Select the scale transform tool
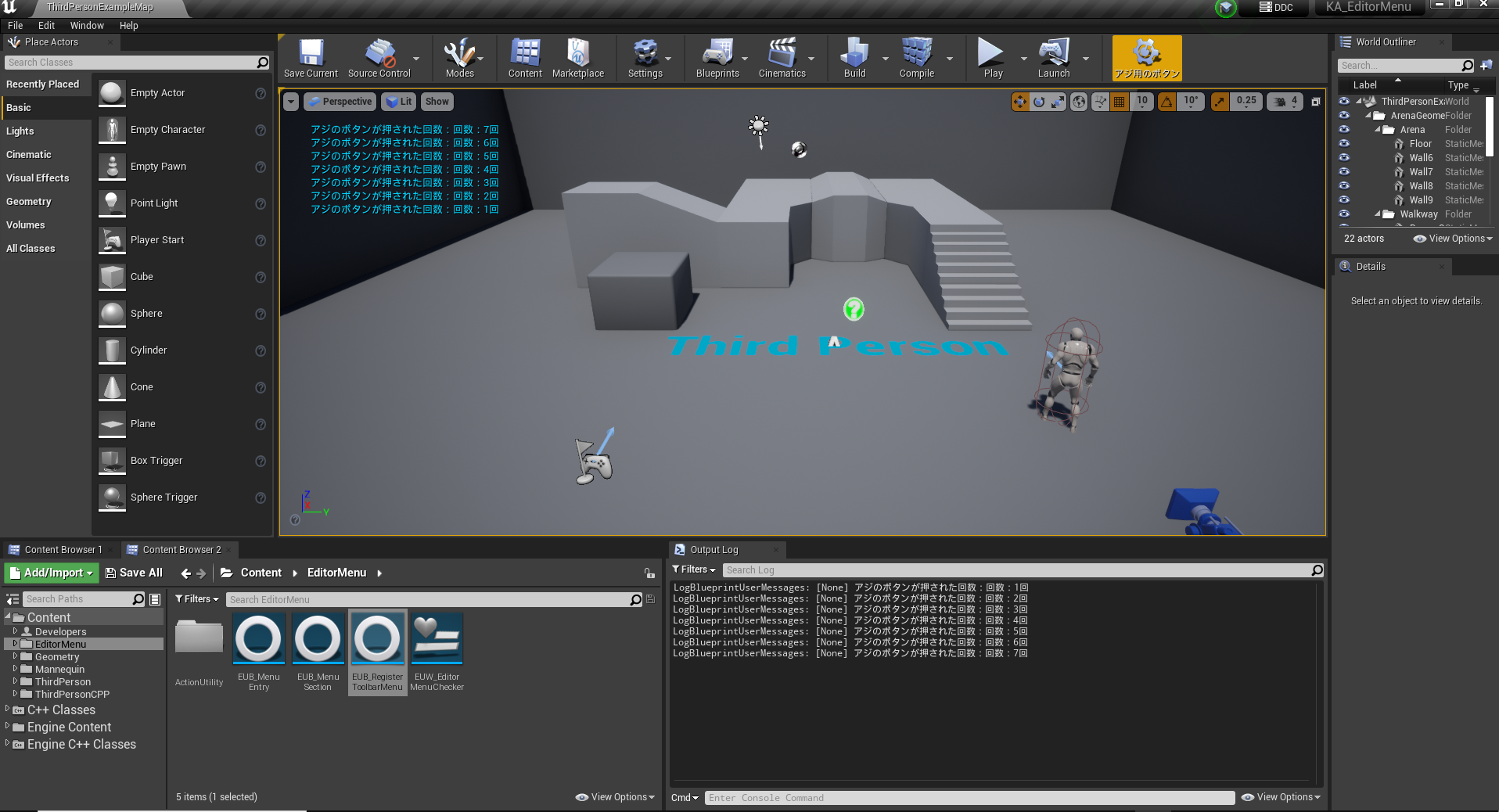Viewport: 1499px width, 812px height. point(1058,102)
